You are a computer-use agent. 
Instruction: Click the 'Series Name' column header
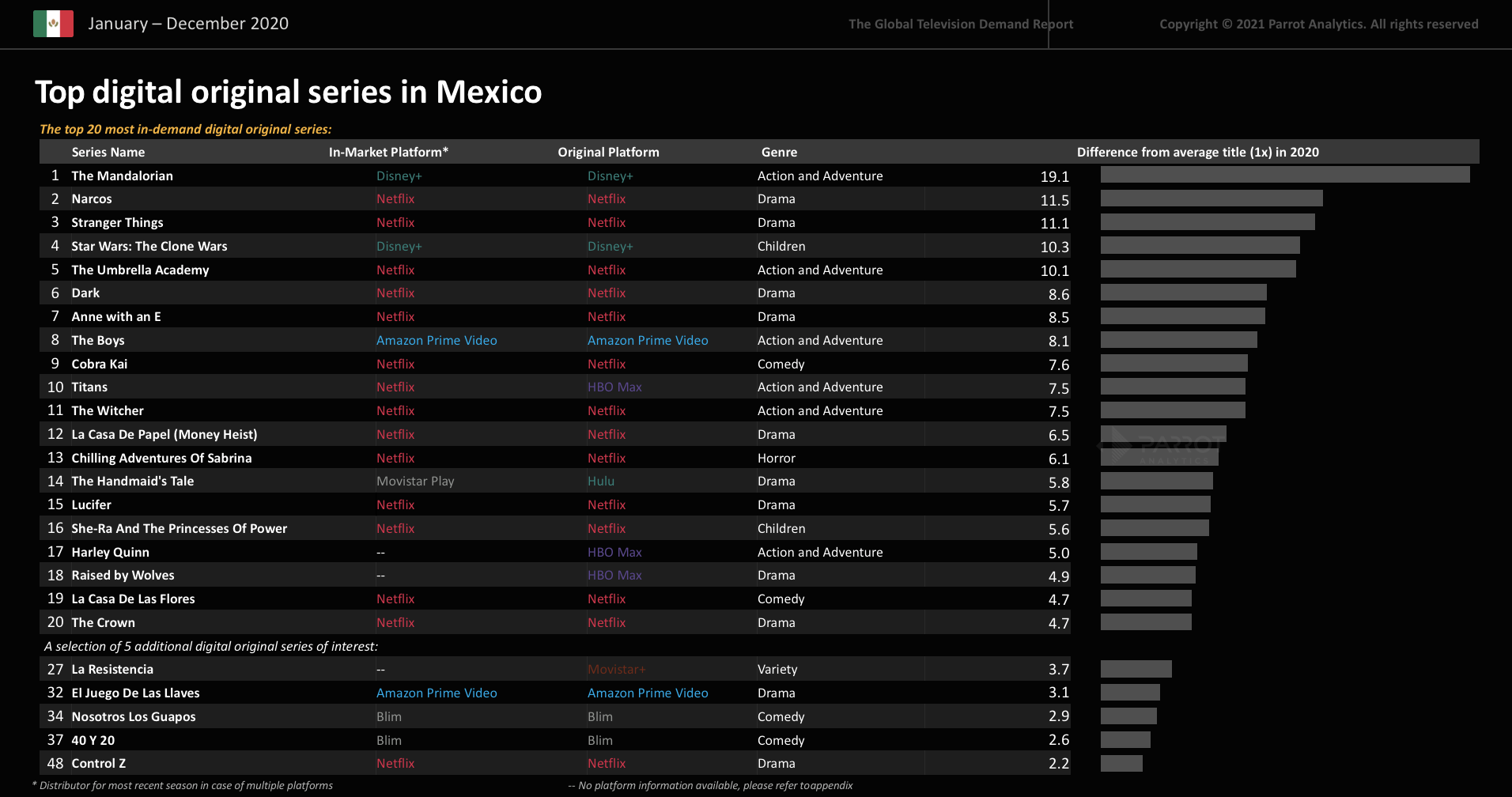tap(108, 152)
